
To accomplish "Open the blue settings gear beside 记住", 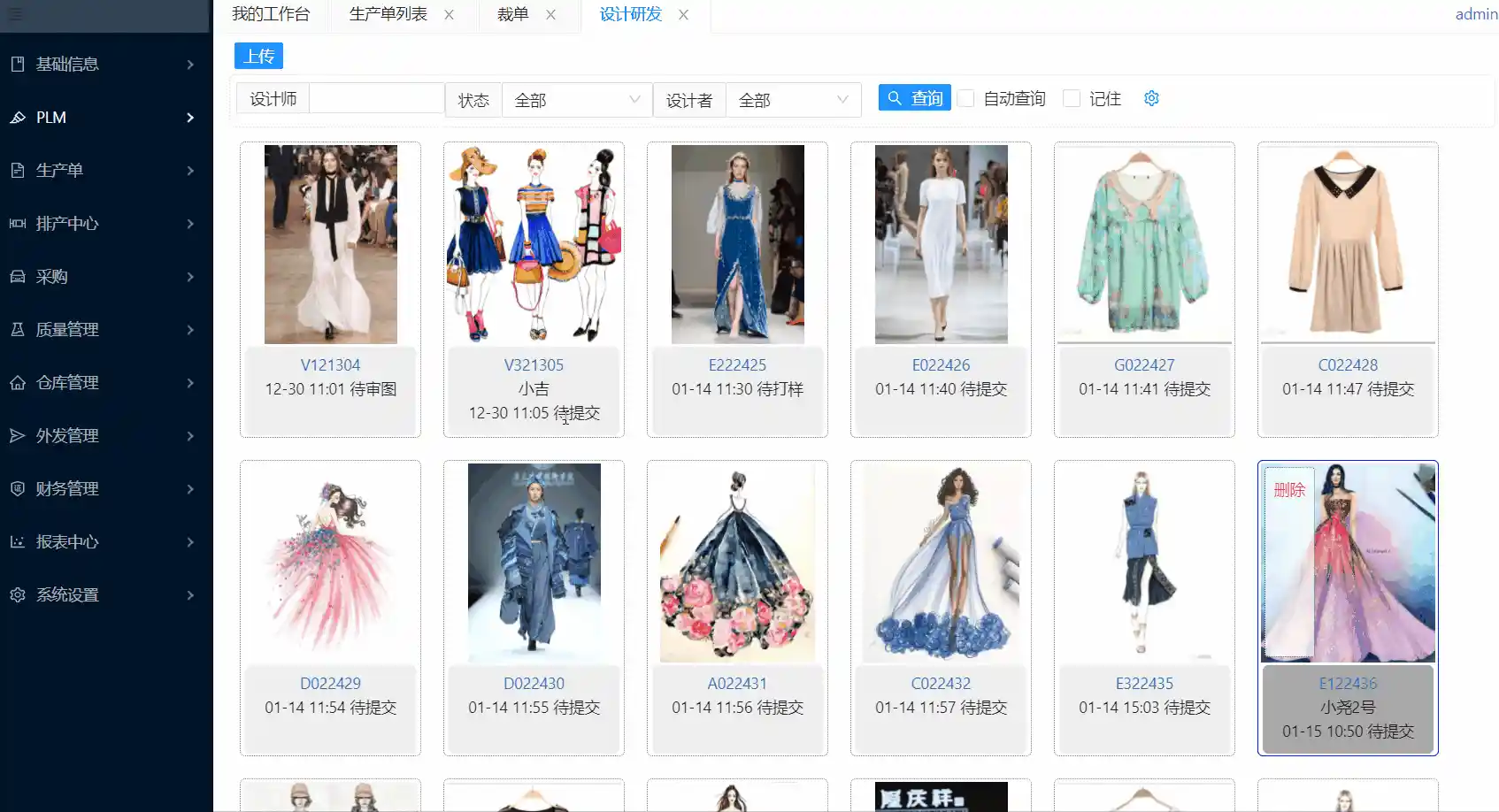I will click(1151, 98).
